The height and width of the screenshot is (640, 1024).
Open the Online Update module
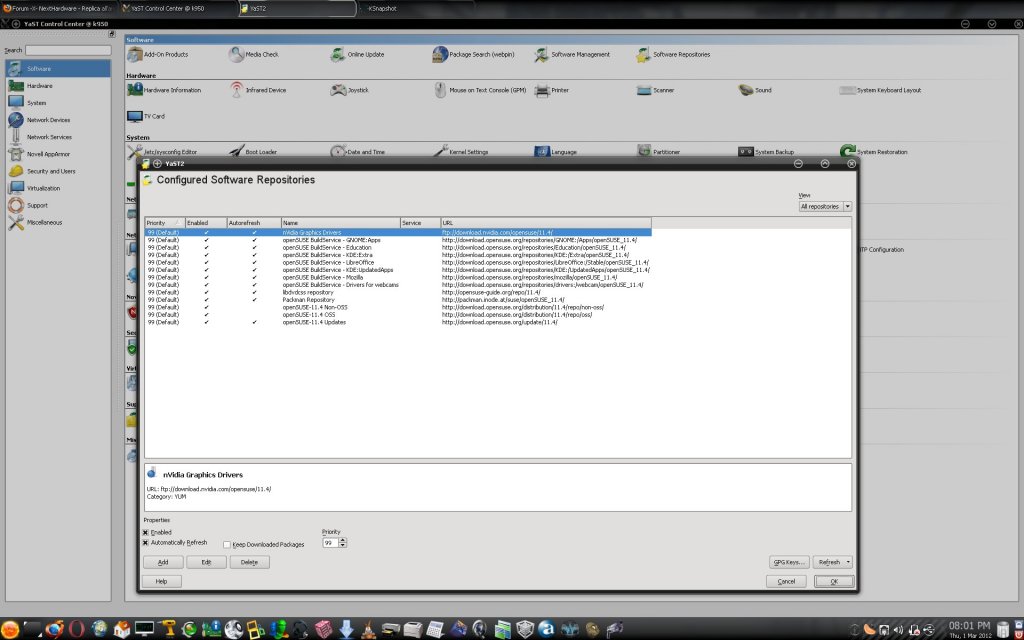(x=357, y=55)
